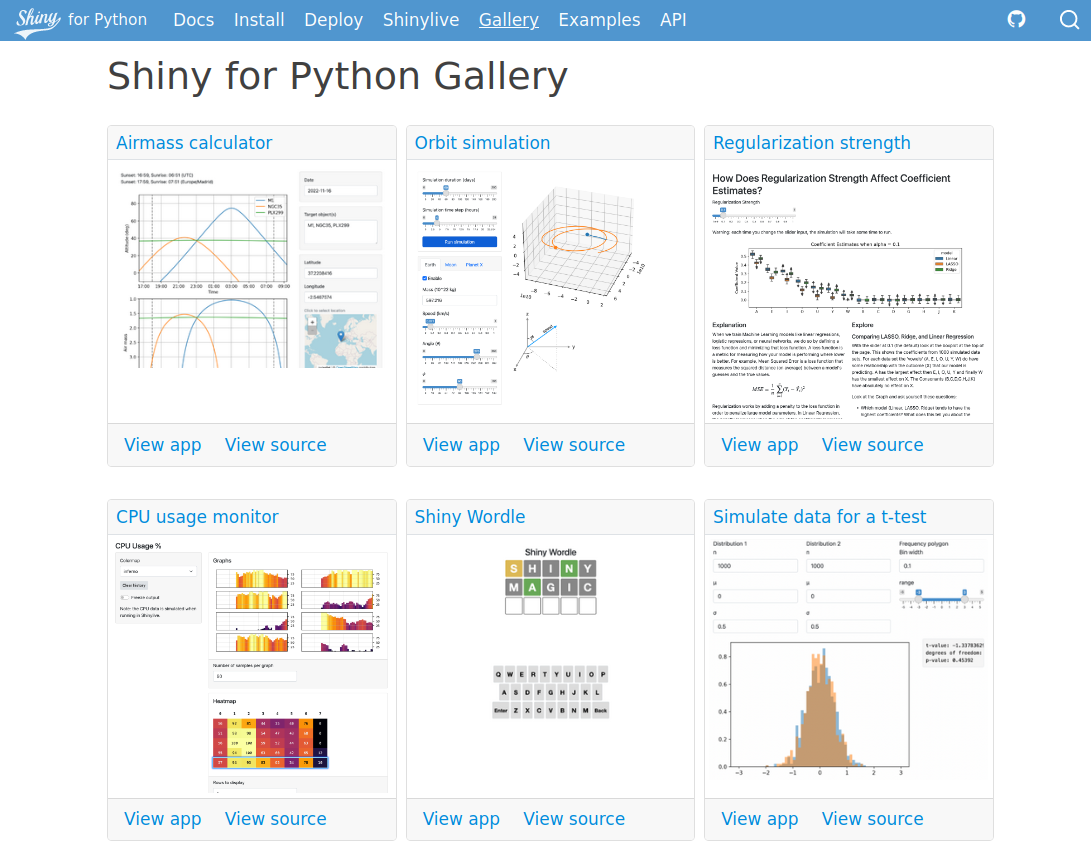View app for CPU usage monitor

[163, 819]
